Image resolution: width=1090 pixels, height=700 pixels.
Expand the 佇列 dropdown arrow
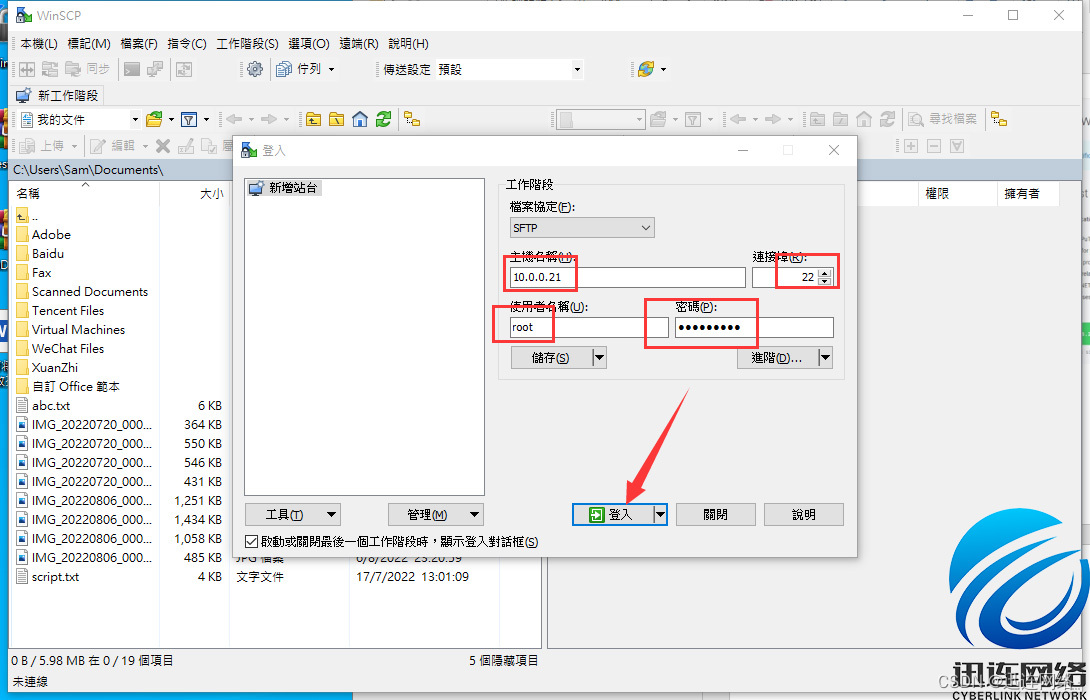332,70
